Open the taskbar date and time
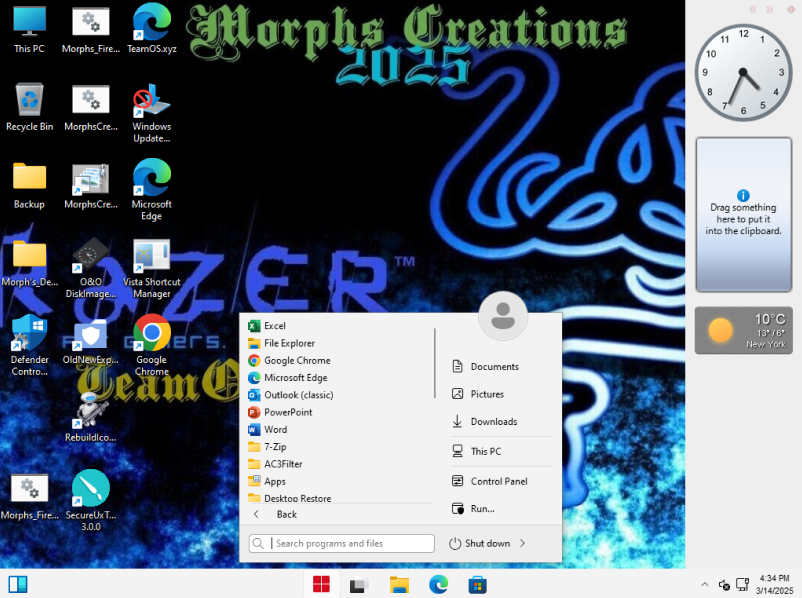This screenshot has width=802, height=598. tap(774, 584)
